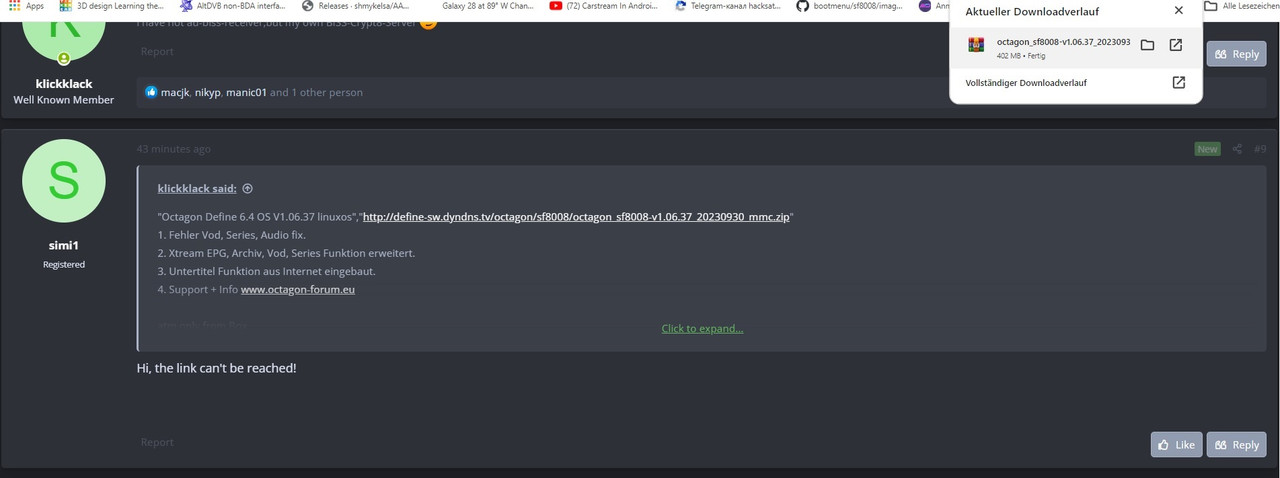Click the '43 minutes ago' post timestamp
Image resolution: width=1280 pixels, height=478 pixels.
pyautogui.click(x=174, y=149)
